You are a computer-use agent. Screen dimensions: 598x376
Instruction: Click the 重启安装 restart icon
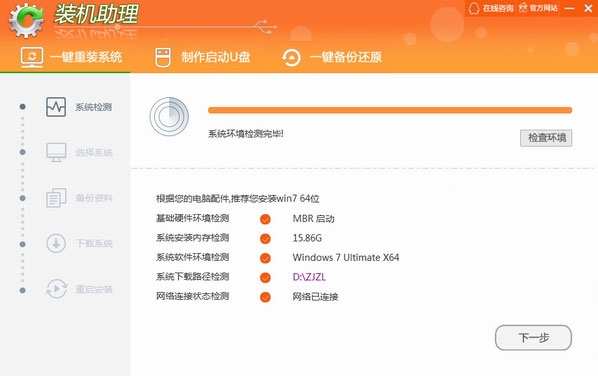click(56, 289)
